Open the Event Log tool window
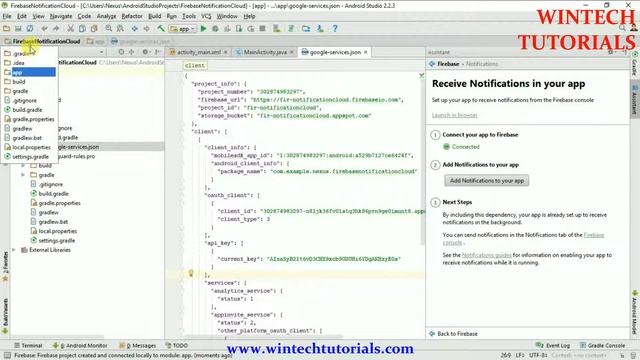This screenshot has height=360, width=640. click(552, 345)
